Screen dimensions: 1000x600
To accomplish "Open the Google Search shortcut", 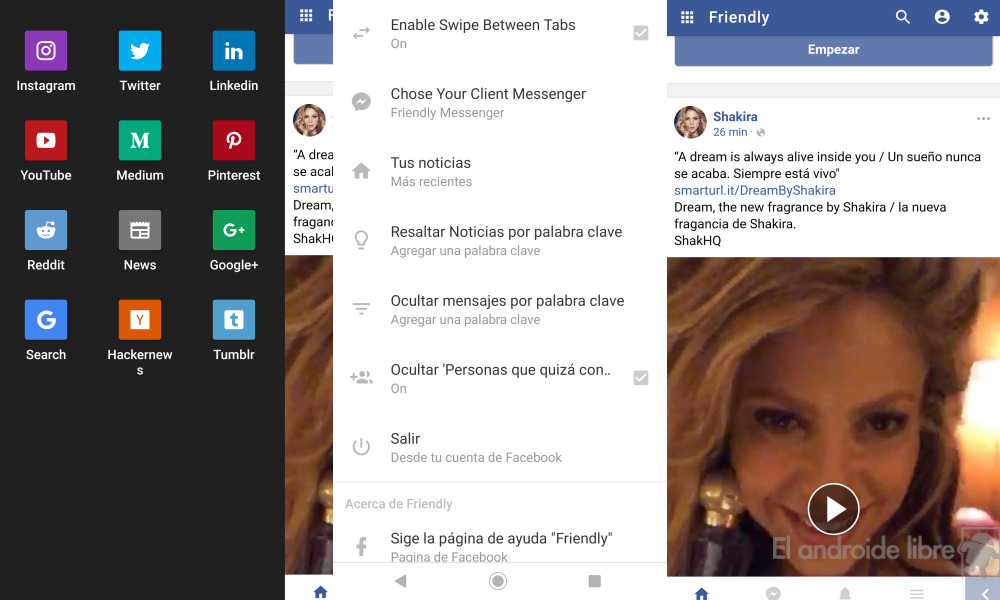I will pyautogui.click(x=46, y=319).
